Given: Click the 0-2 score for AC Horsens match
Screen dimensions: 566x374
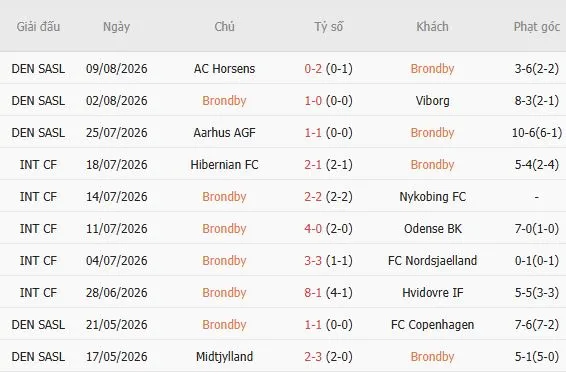Looking at the screenshot, I should (313, 69).
